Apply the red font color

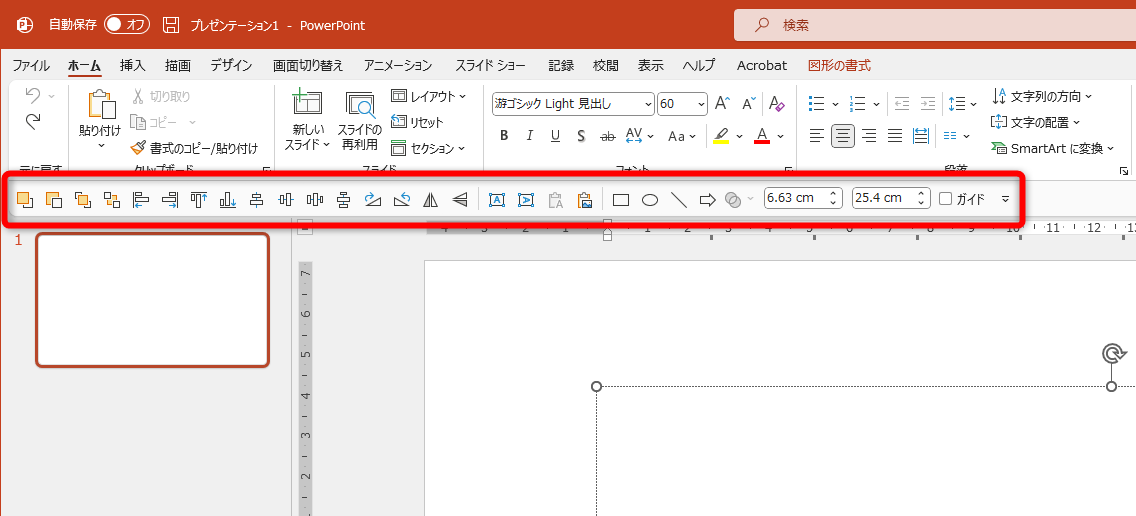[x=761, y=136]
